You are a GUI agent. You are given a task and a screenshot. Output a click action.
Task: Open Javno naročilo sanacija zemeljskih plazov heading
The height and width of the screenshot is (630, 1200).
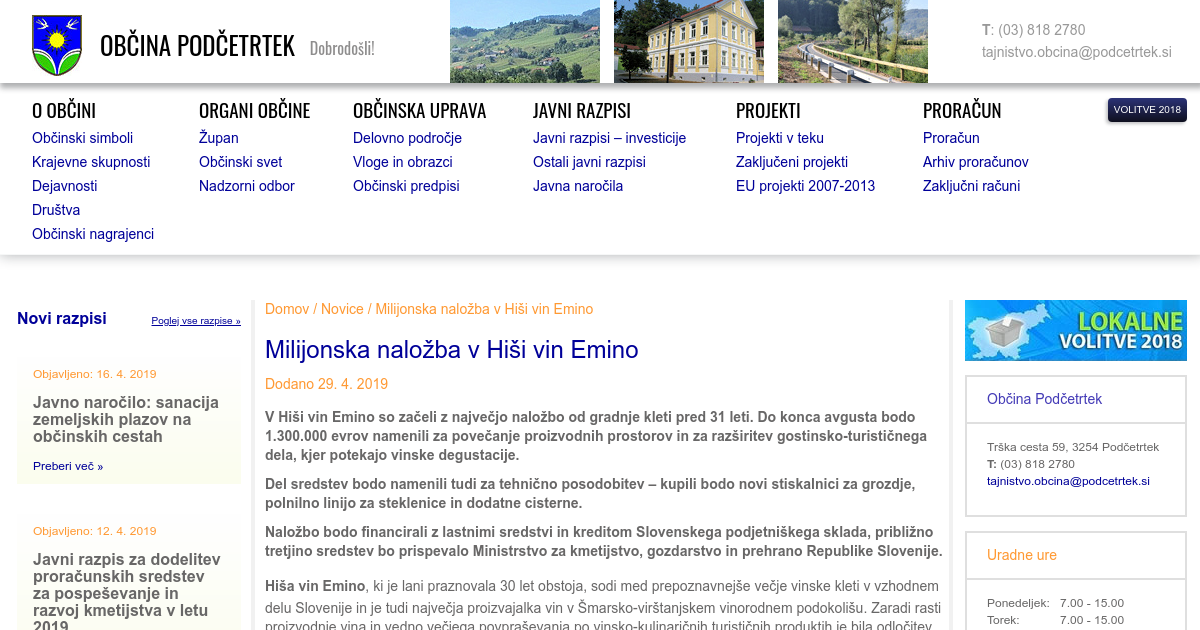click(x=126, y=419)
